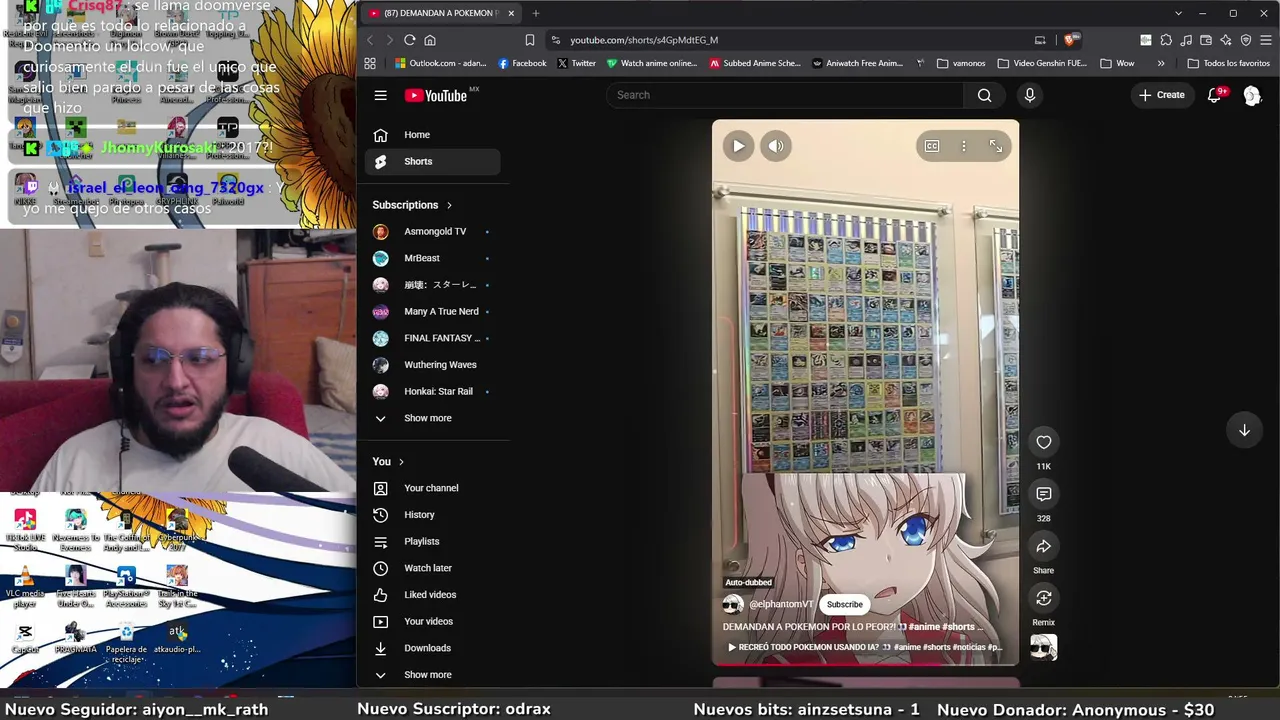Remix this Short
Image resolution: width=1280 pixels, height=720 pixels.
tap(1043, 598)
